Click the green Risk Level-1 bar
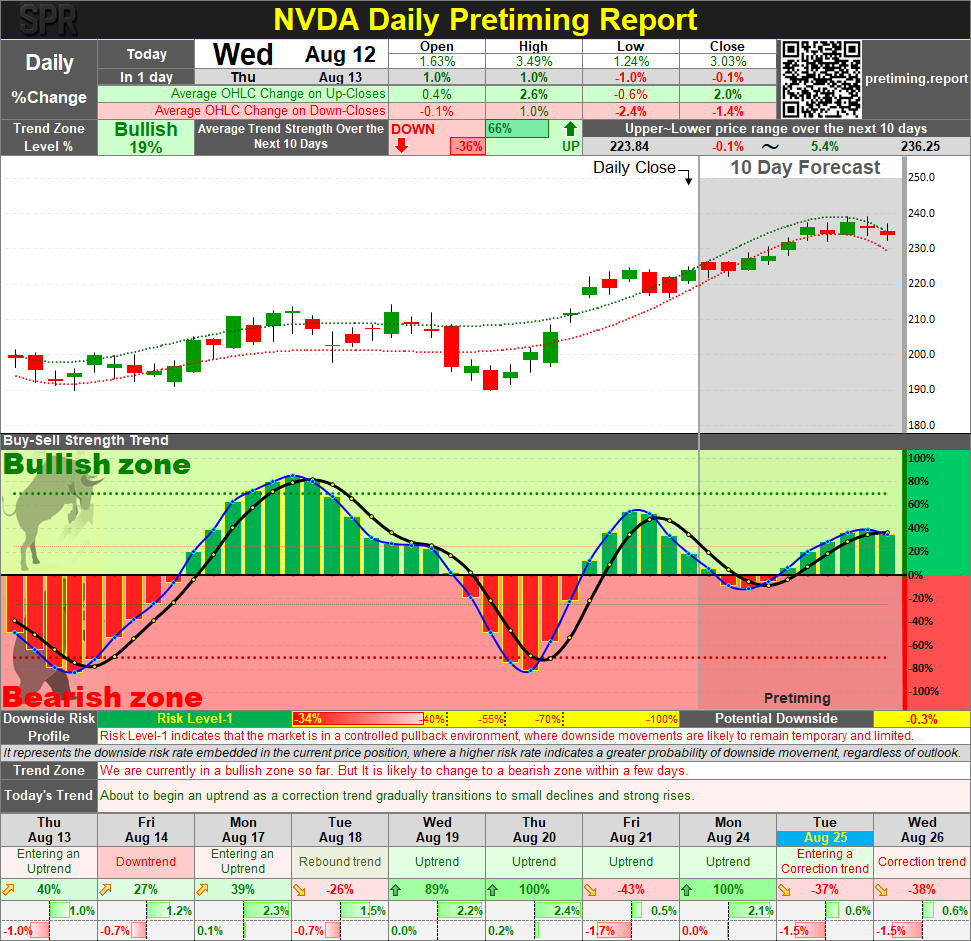 point(194,719)
